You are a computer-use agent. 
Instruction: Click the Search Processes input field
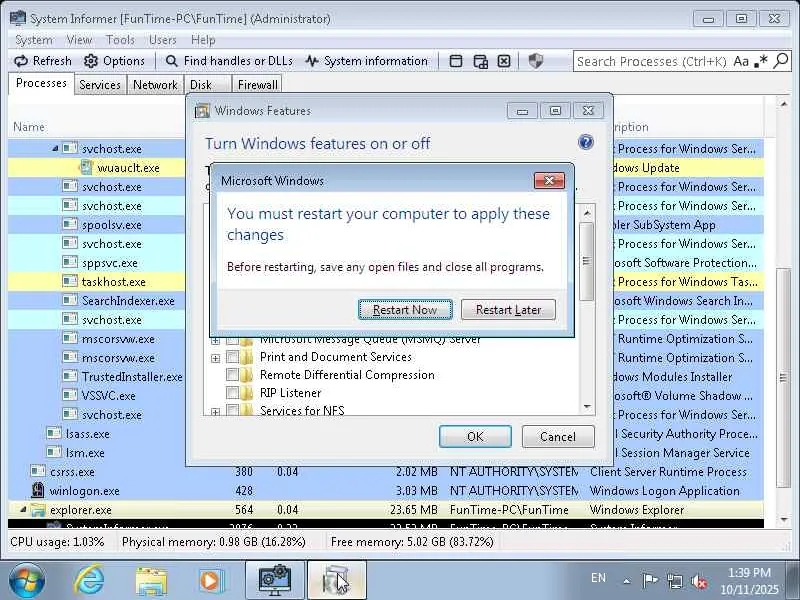point(652,61)
